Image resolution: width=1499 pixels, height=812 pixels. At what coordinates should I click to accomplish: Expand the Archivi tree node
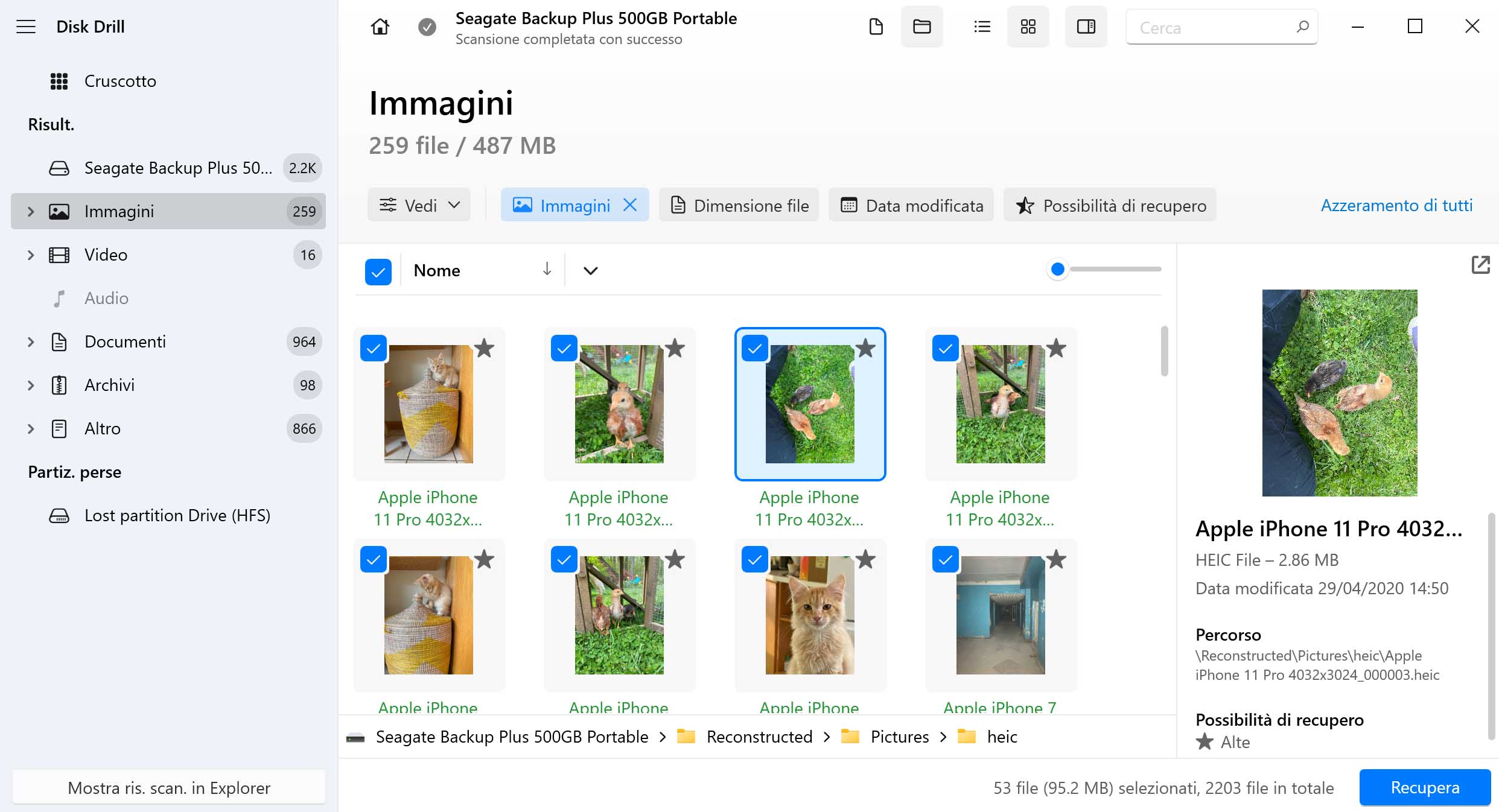click(x=31, y=385)
